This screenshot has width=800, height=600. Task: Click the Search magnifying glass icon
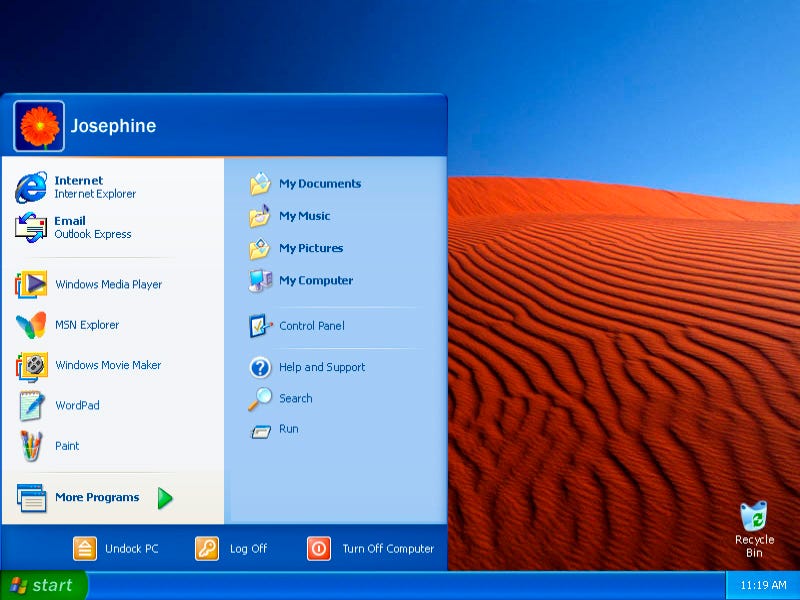pos(260,399)
